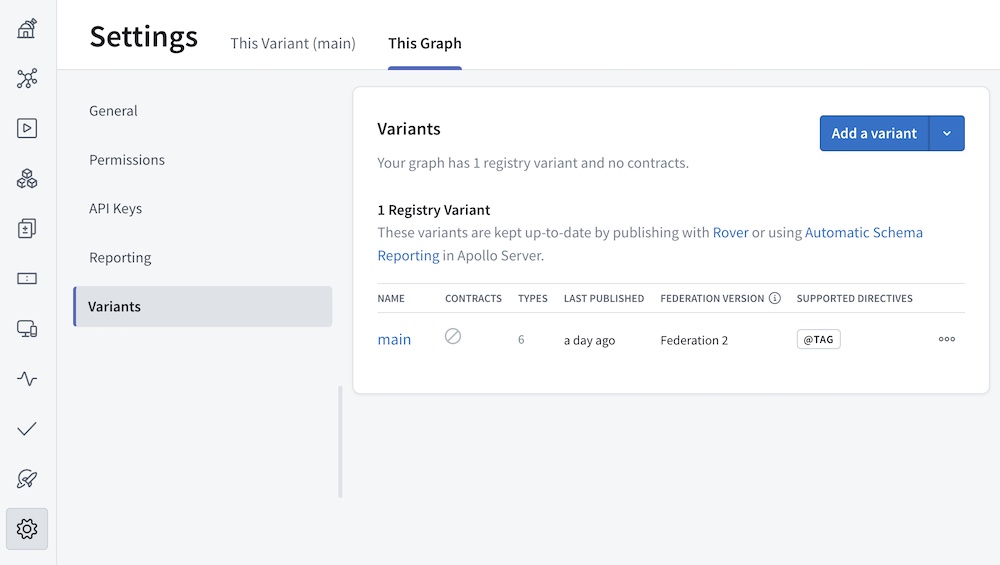Open the pulse line insights icon
Screen dimensions: 1000x565
27,379
